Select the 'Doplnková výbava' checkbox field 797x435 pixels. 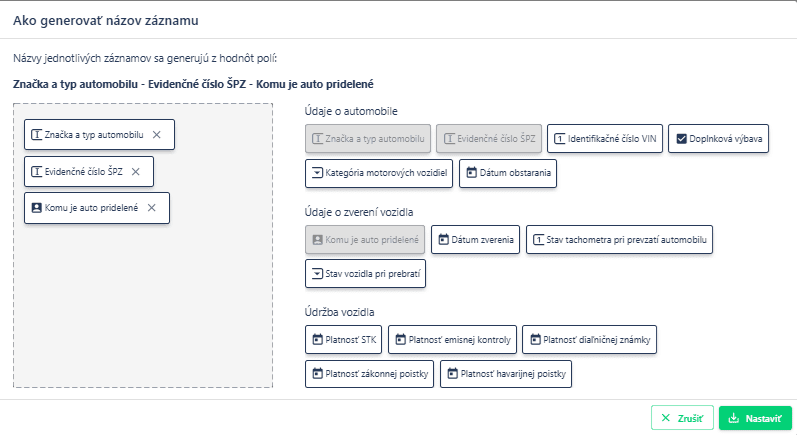717,139
